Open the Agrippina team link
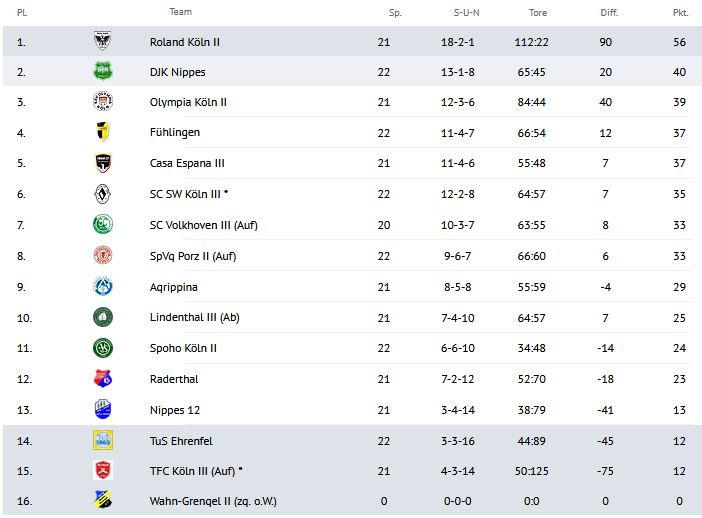The width and height of the screenshot is (702, 518). 174,286
